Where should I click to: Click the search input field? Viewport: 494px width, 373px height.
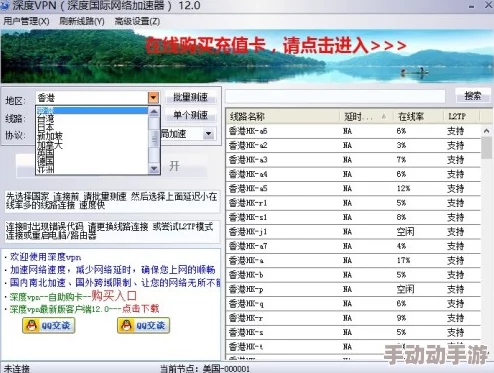click(x=335, y=97)
